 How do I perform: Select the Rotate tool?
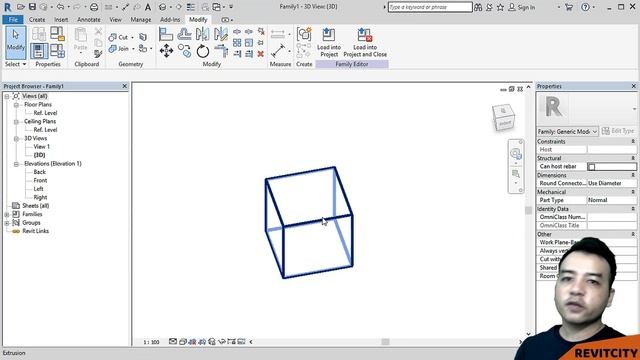202,51
